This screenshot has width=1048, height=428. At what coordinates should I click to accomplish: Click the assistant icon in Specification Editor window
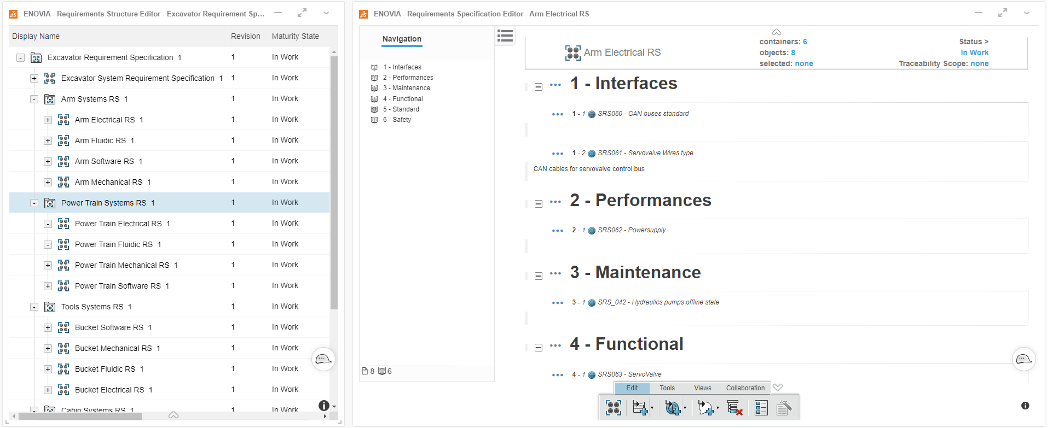1023,359
